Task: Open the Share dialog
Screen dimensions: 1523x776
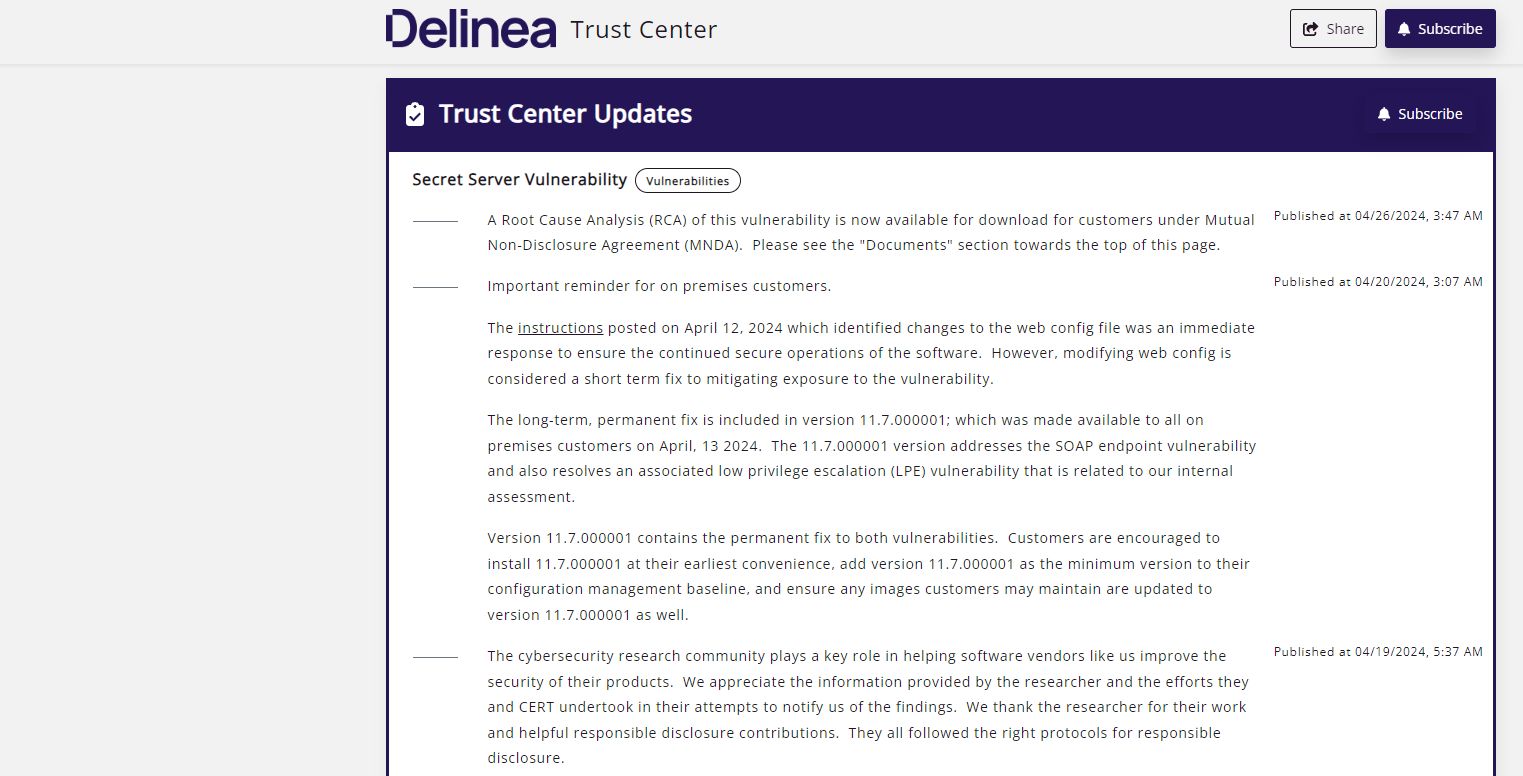Action: pos(1333,28)
